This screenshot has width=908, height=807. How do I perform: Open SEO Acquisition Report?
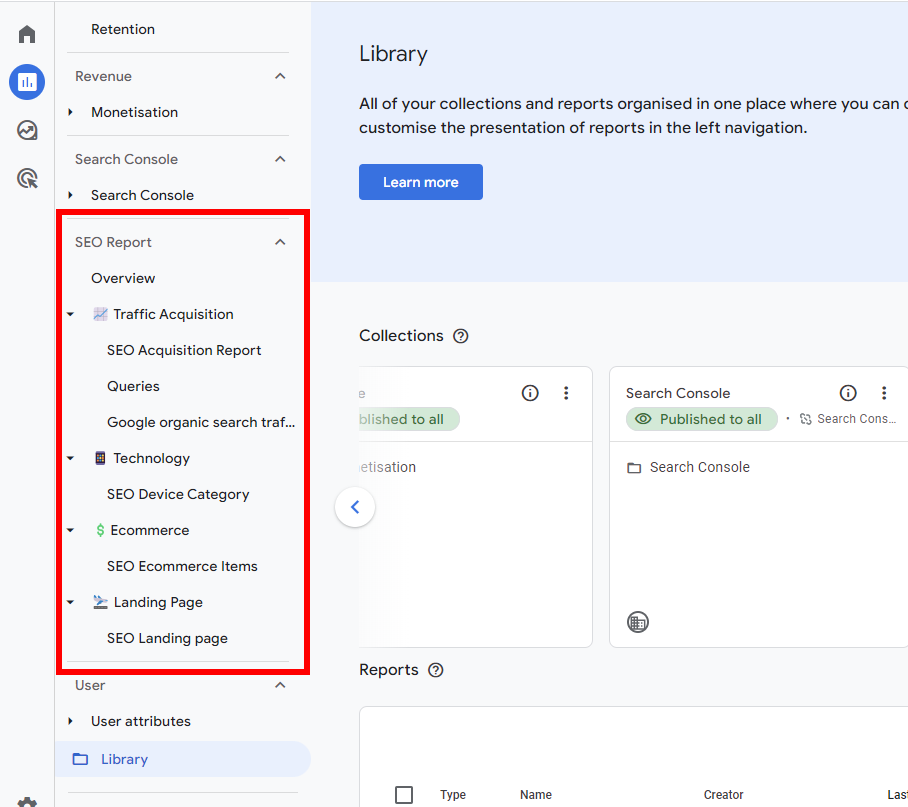point(184,350)
